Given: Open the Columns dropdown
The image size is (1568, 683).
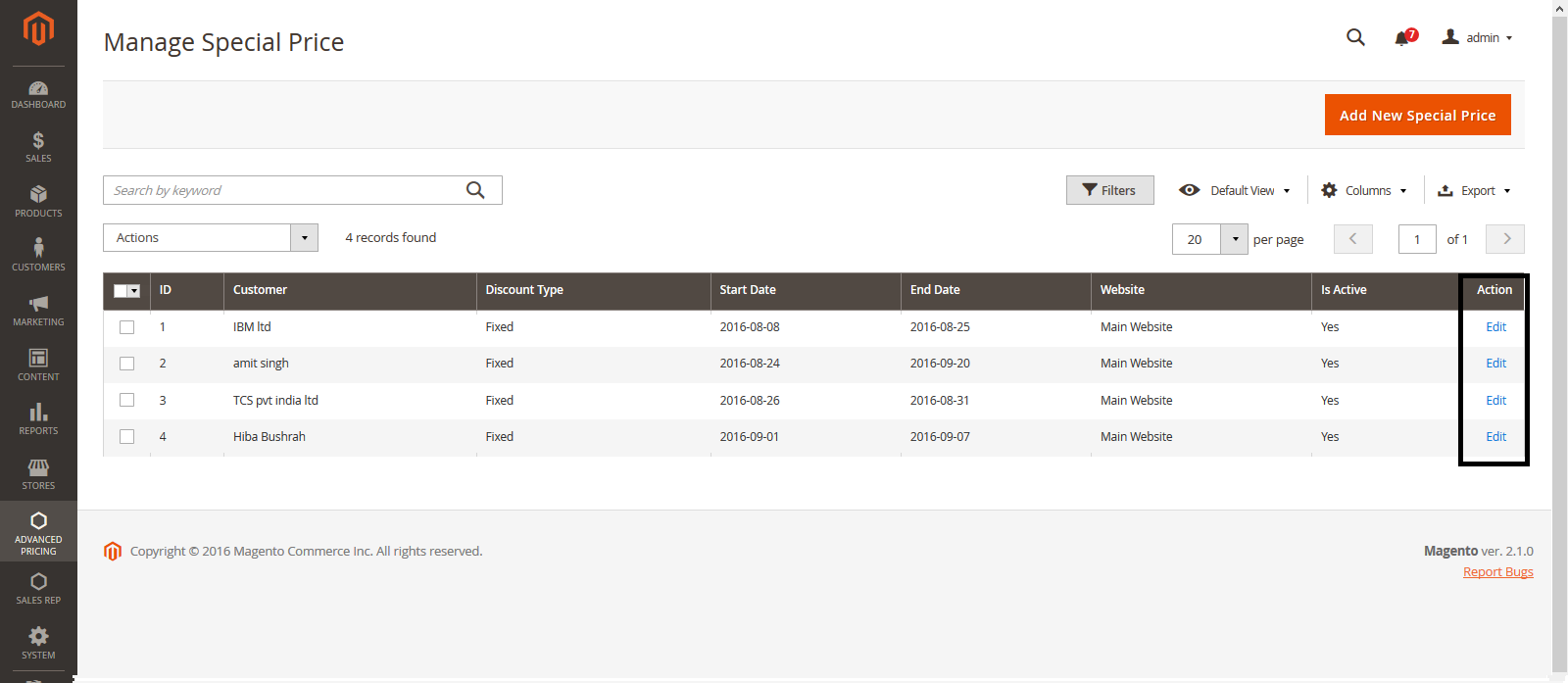Looking at the screenshot, I should coord(1364,190).
